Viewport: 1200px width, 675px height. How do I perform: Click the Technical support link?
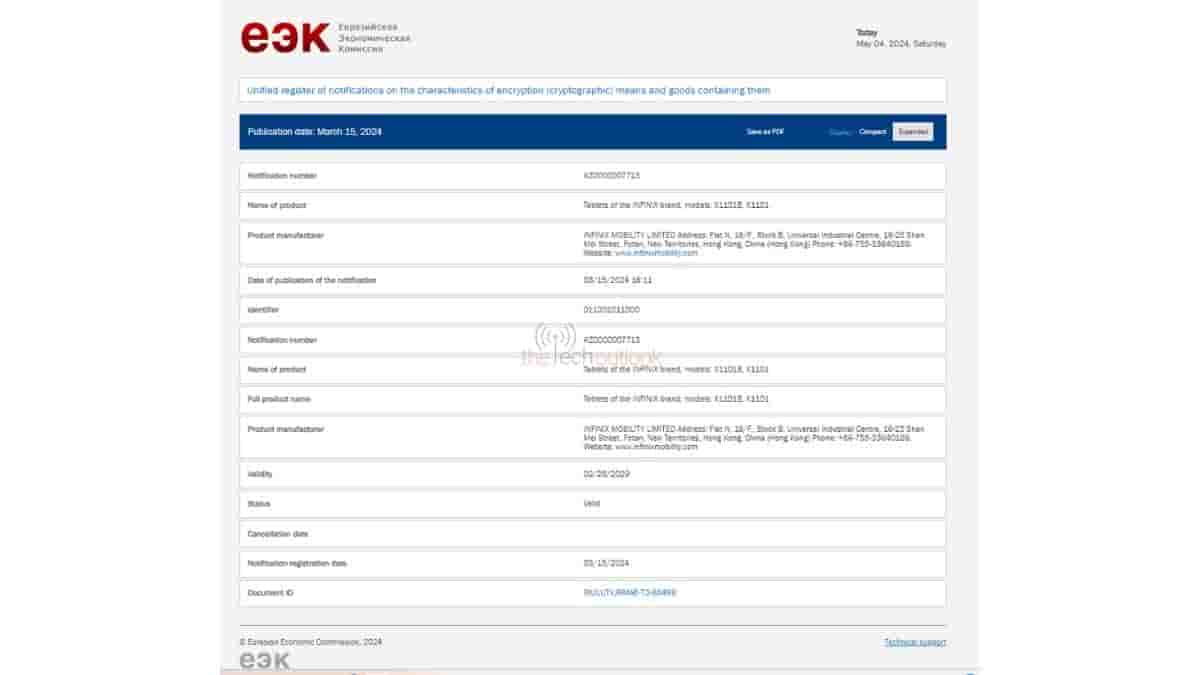914,642
